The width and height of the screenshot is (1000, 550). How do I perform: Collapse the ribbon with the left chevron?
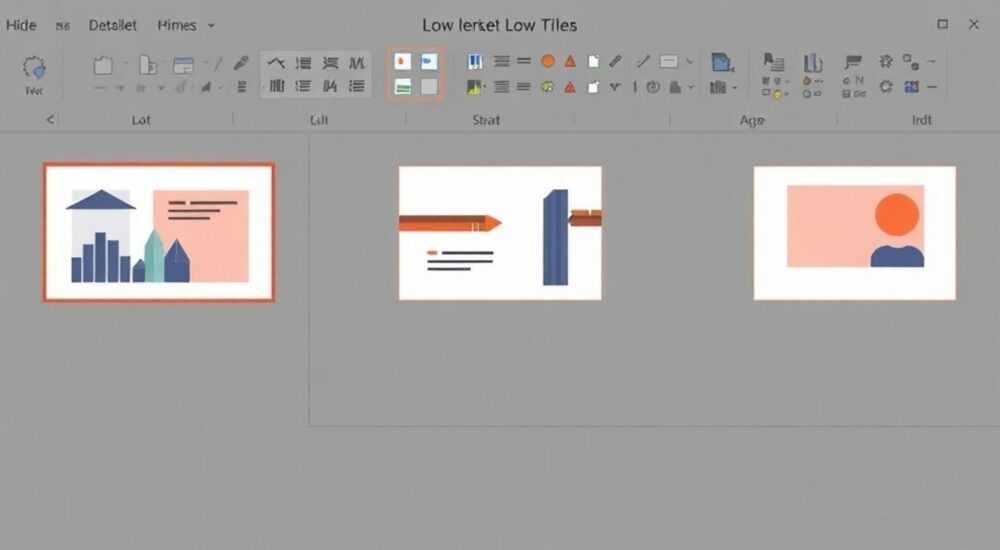point(50,119)
